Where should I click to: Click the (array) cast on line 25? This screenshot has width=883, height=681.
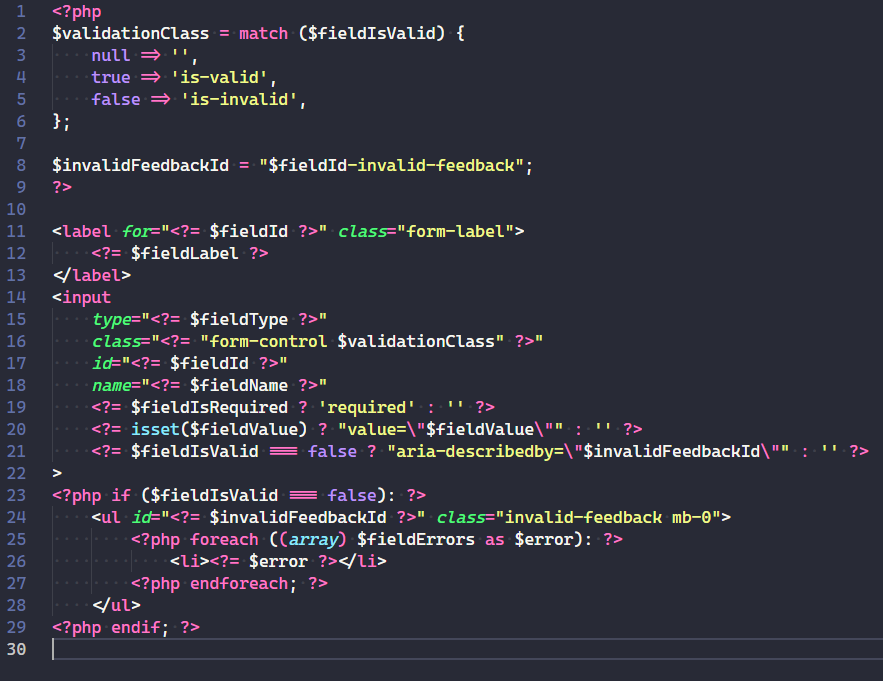pos(313,538)
